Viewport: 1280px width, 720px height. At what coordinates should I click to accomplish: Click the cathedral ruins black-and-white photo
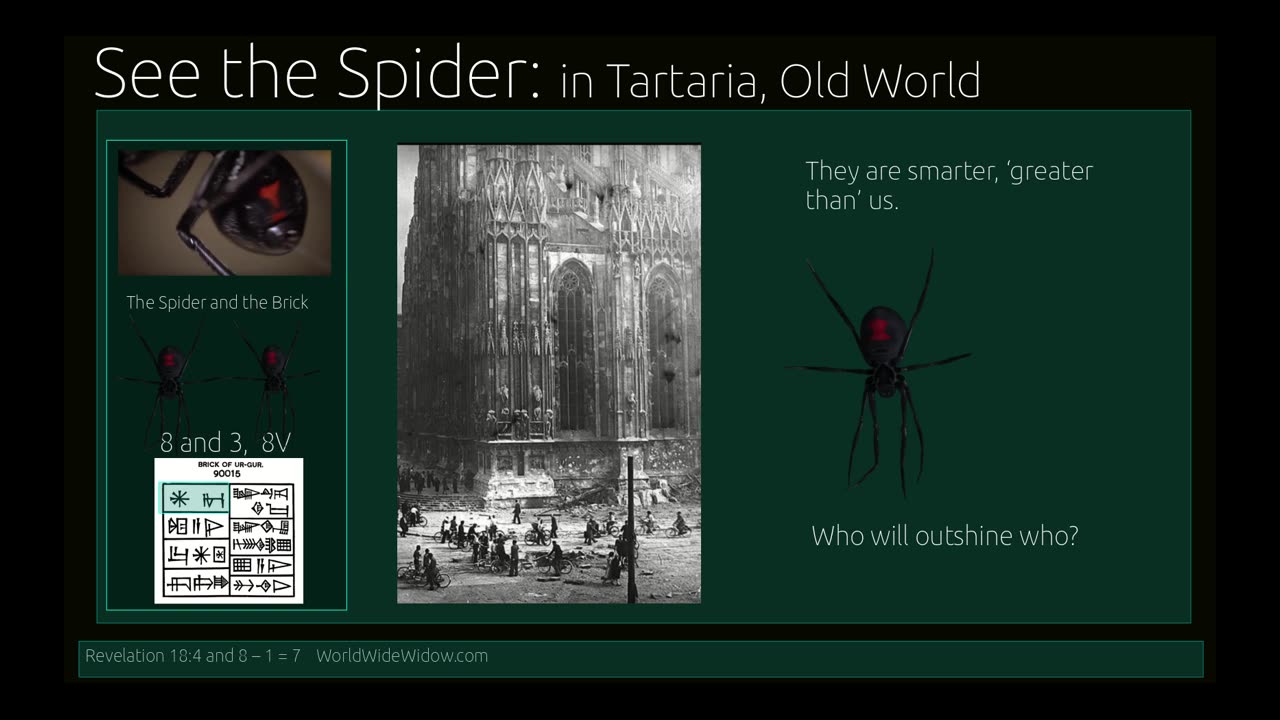click(549, 374)
